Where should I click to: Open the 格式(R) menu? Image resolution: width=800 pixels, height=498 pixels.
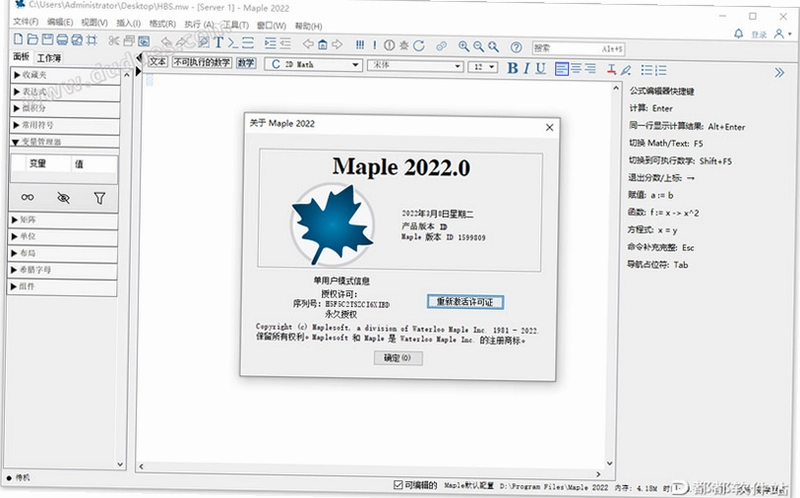(x=163, y=23)
